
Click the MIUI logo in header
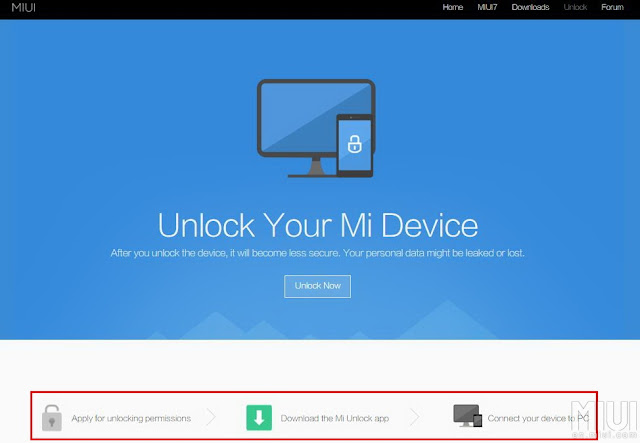pyautogui.click(x=24, y=7)
